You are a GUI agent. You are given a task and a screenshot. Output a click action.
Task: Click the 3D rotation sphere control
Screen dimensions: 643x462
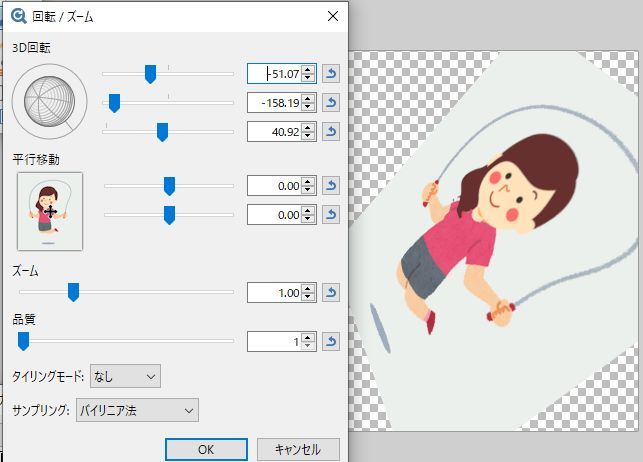click(50, 101)
